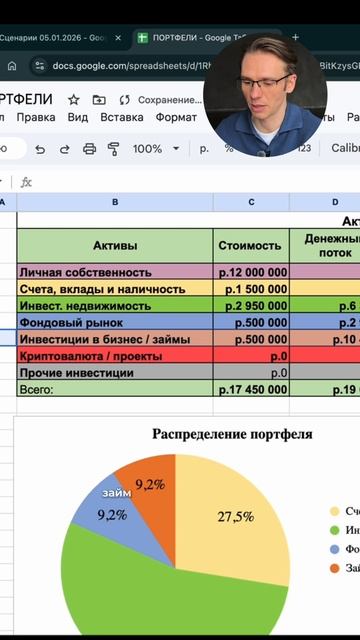The image size is (360, 640).
Task: Click the site settings icon in the address bar
Action: pos(40,66)
